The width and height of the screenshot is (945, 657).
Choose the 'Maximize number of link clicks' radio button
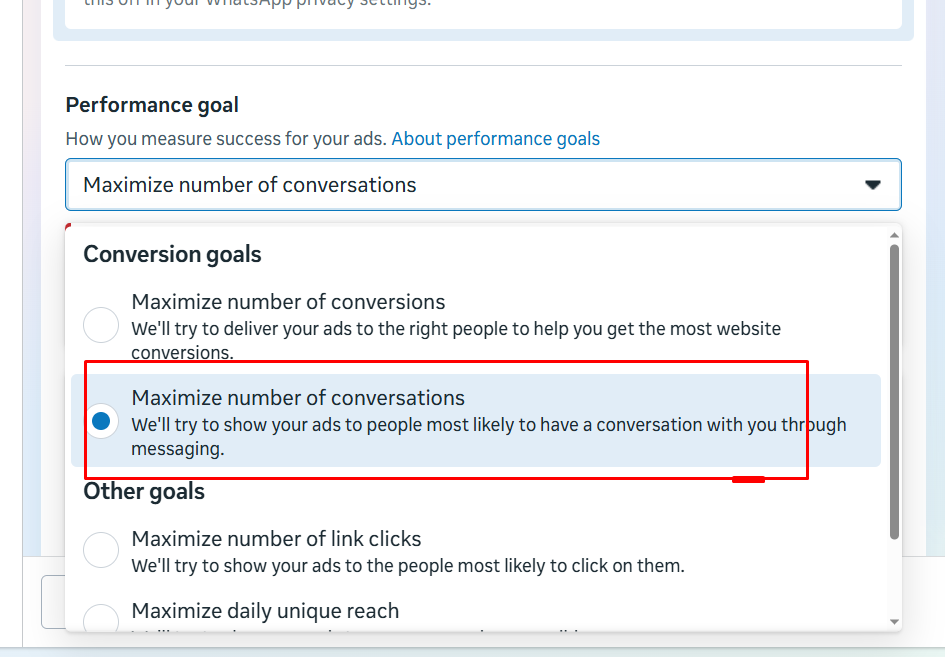[101, 549]
